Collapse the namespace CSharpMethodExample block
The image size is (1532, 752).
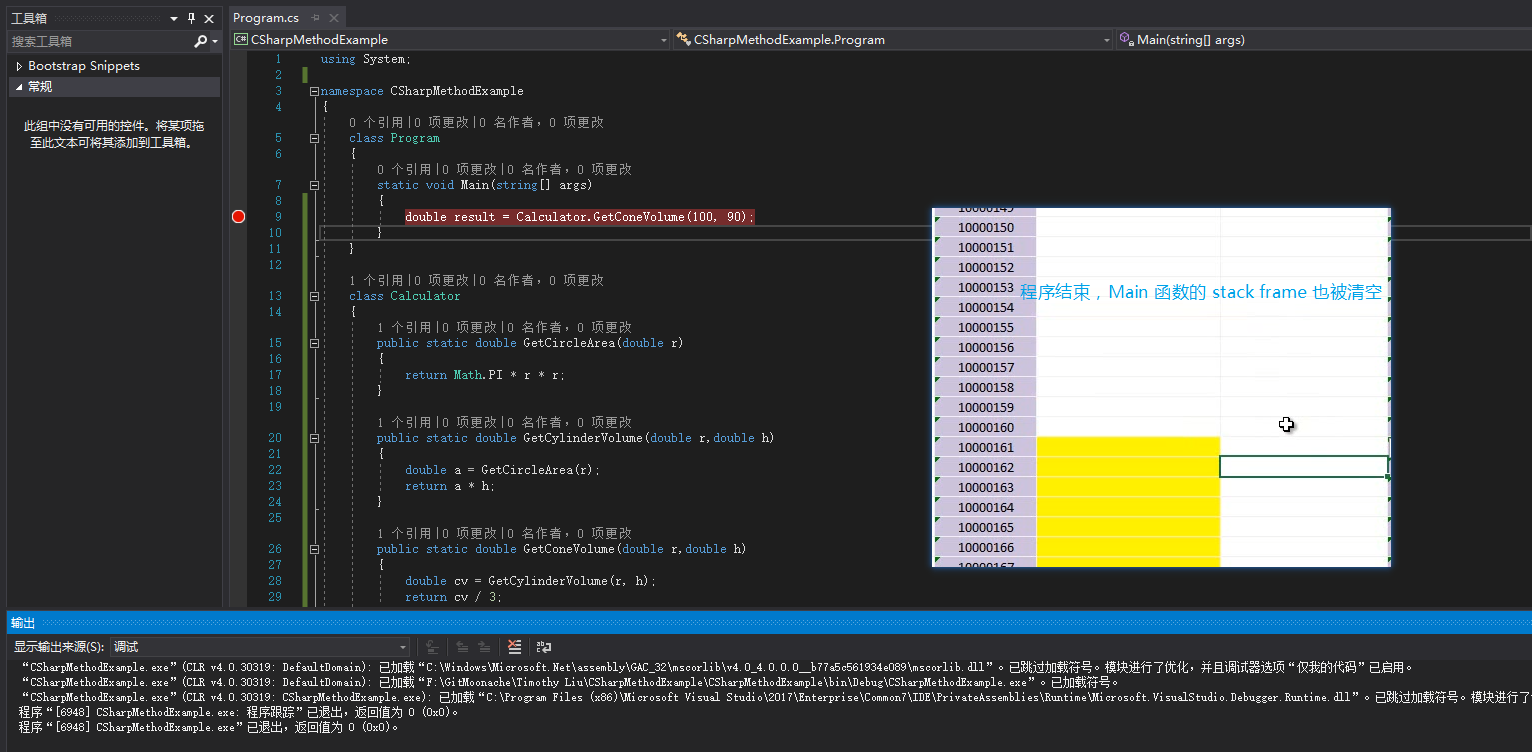click(x=315, y=91)
